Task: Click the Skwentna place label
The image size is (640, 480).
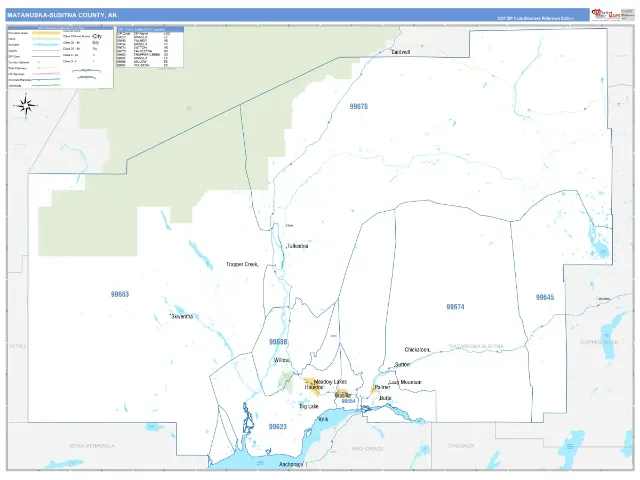Action: [182, 316]
